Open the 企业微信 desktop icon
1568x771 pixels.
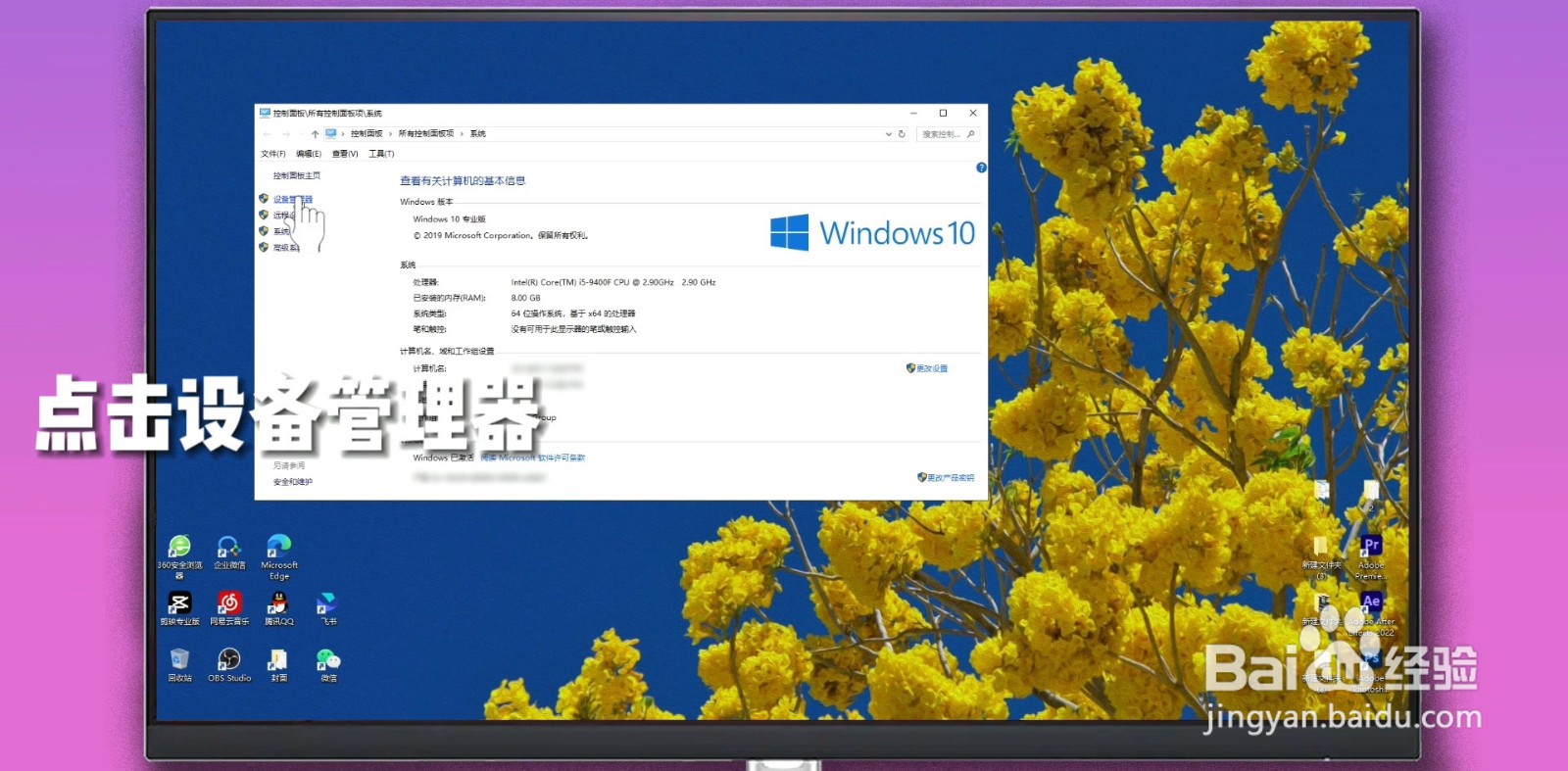point(229,553)
